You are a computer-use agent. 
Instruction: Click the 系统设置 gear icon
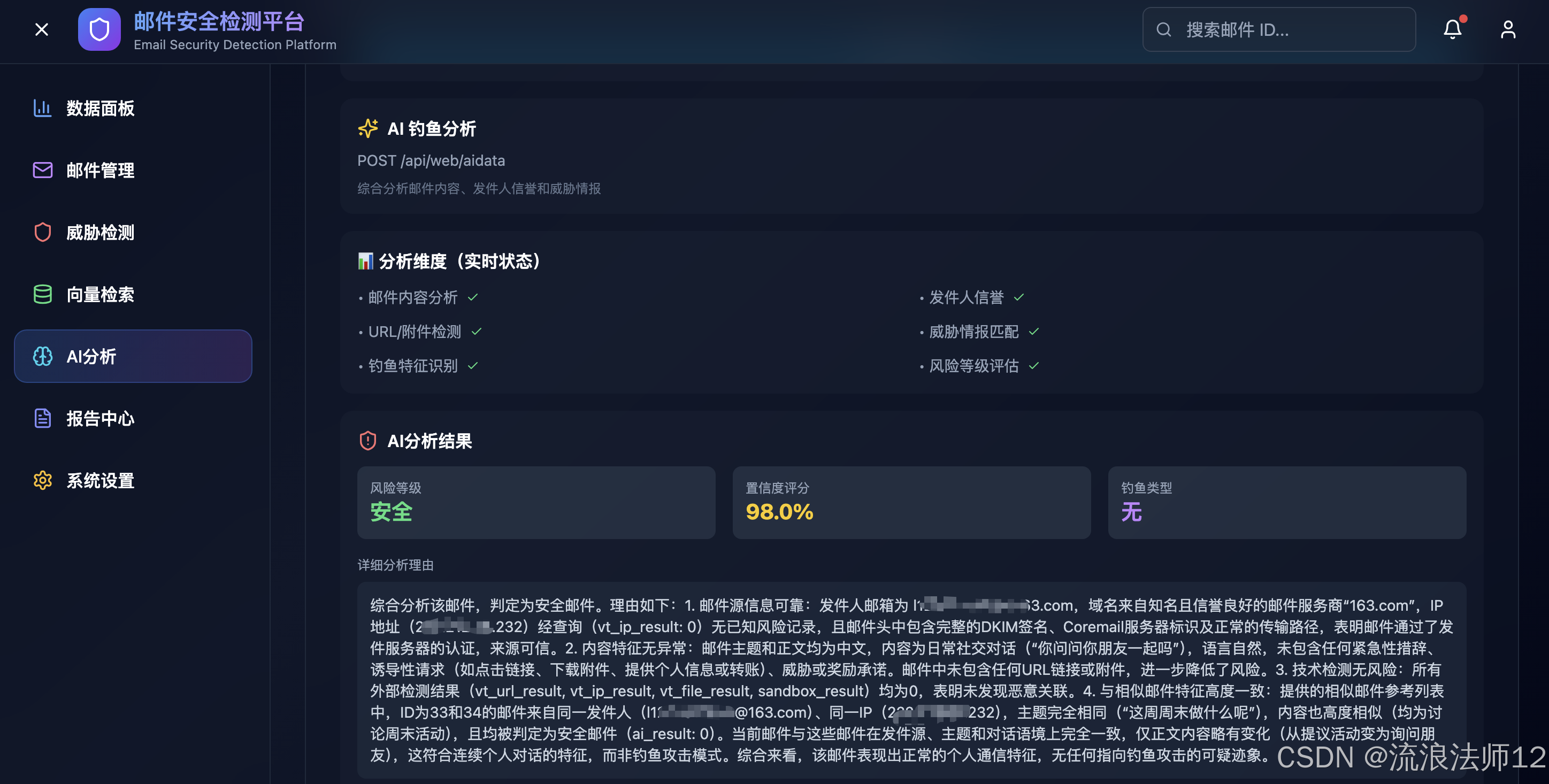(x=42, y=480)
